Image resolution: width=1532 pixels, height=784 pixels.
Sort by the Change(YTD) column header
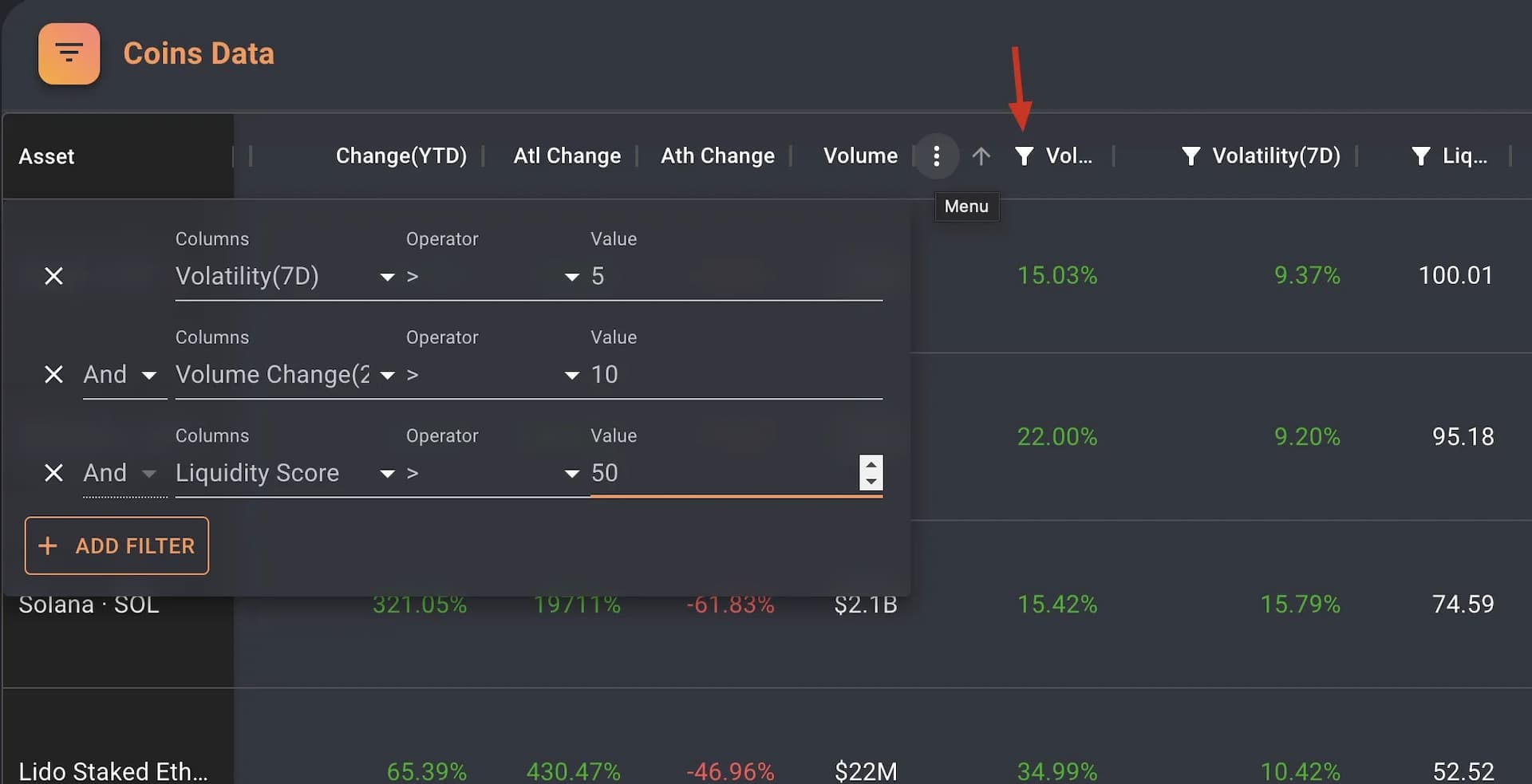pyautogui.click(x=401, y=156)
